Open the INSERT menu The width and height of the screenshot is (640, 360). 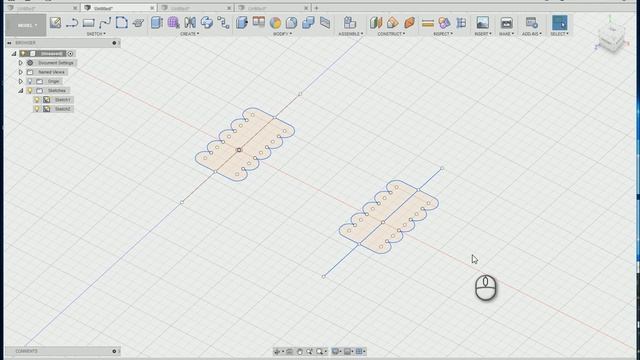click(483, 34)
